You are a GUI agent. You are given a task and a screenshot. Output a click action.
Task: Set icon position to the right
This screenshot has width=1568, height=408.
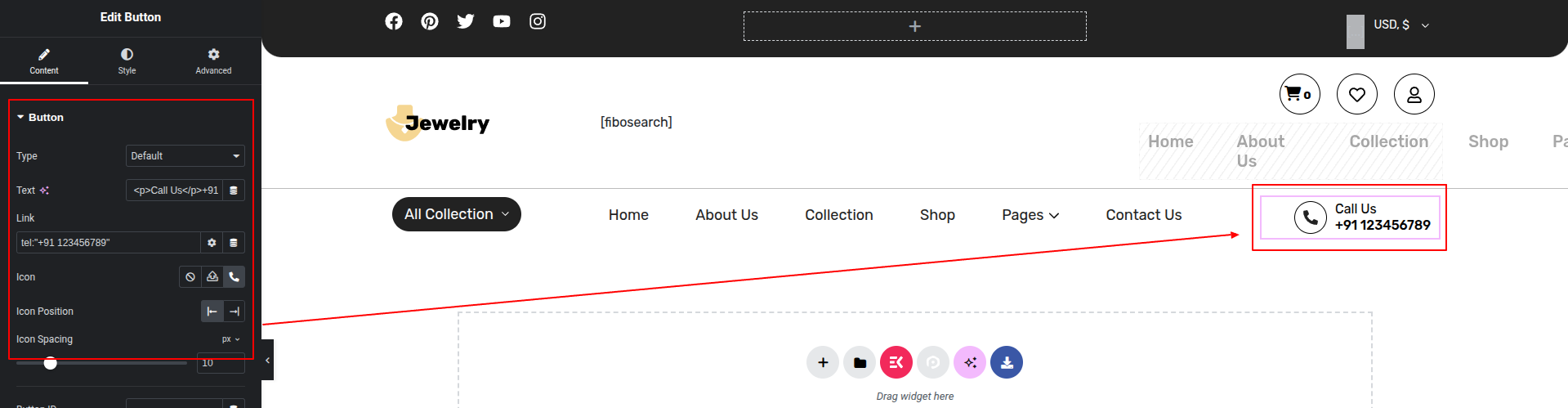[235, 312]
